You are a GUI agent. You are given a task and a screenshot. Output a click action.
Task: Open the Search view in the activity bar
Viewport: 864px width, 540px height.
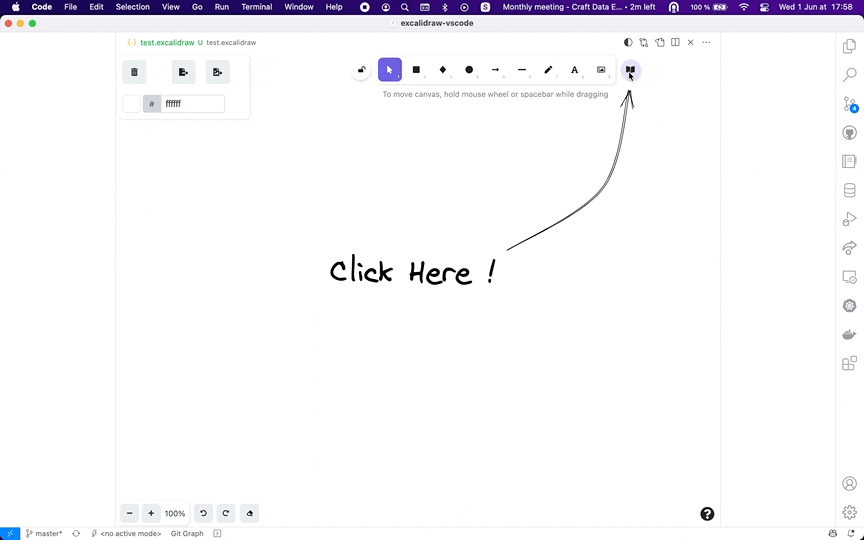[850, 74]
